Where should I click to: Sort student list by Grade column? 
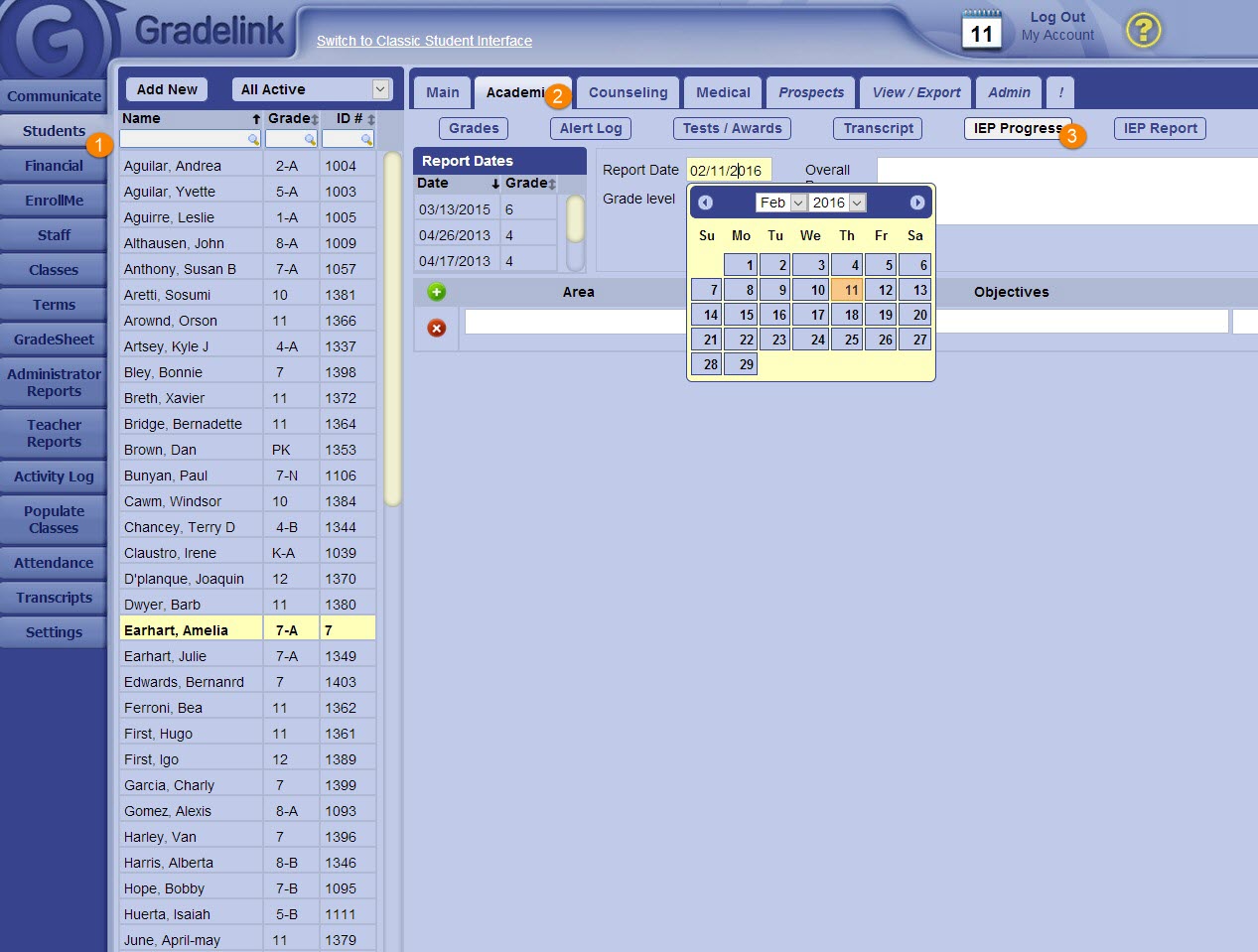coord(293,118)
